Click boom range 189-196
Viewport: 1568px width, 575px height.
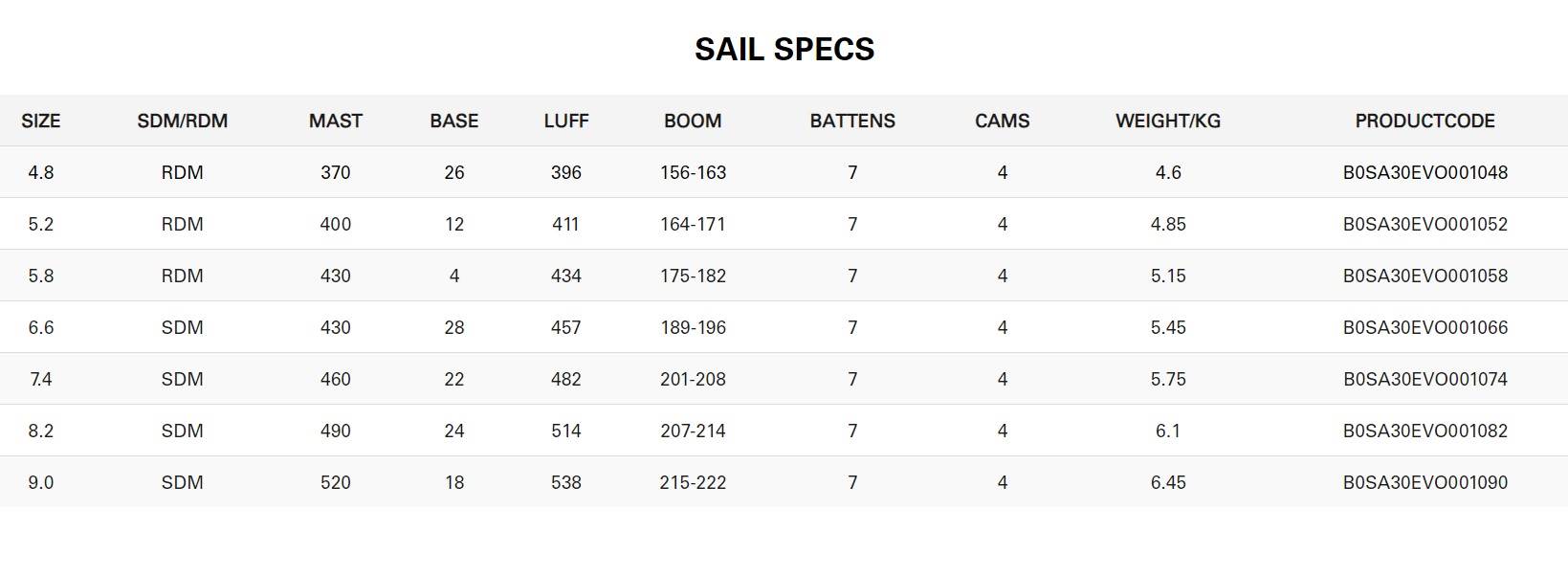[x=693, y=328]
